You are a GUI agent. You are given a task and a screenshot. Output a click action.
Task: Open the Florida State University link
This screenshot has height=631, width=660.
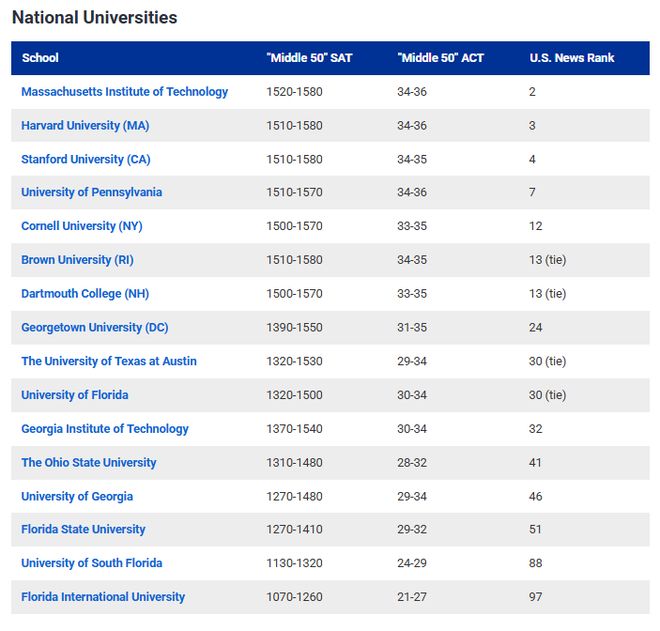tap(83, 529)
